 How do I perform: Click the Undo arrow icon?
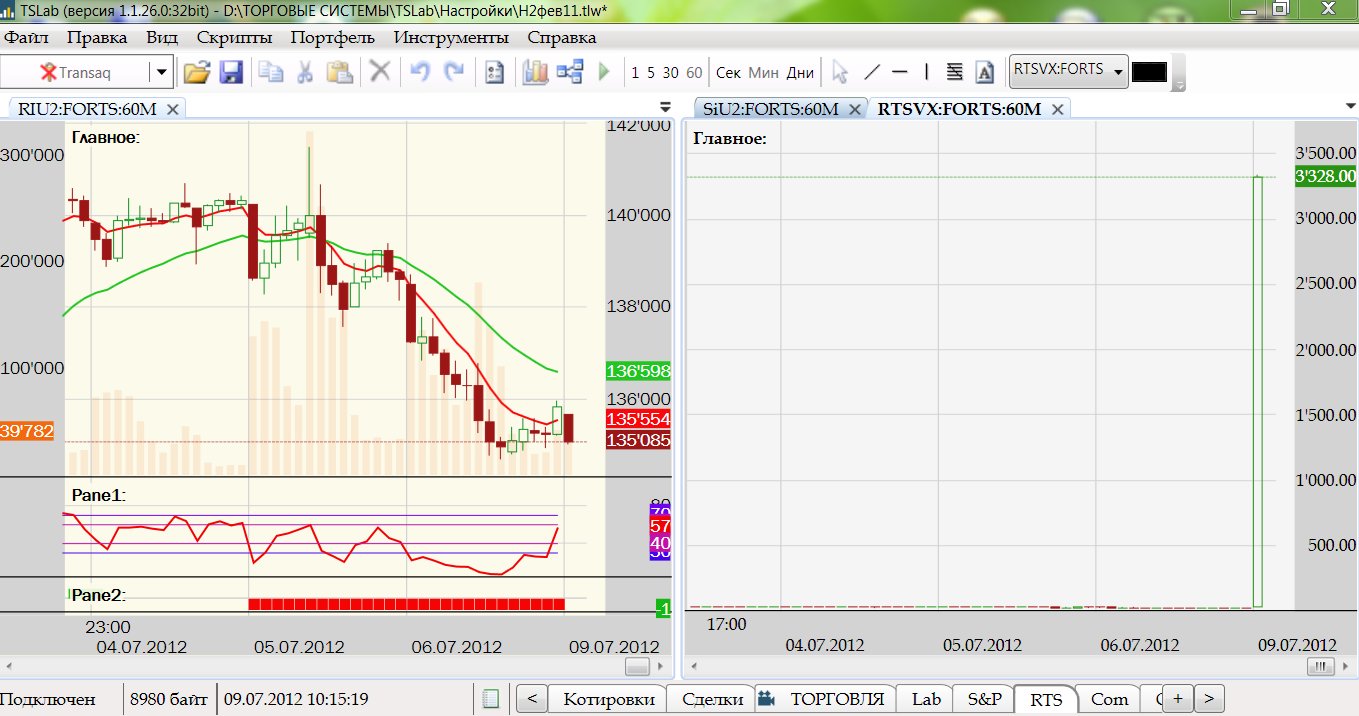click(x=420, y=72)
